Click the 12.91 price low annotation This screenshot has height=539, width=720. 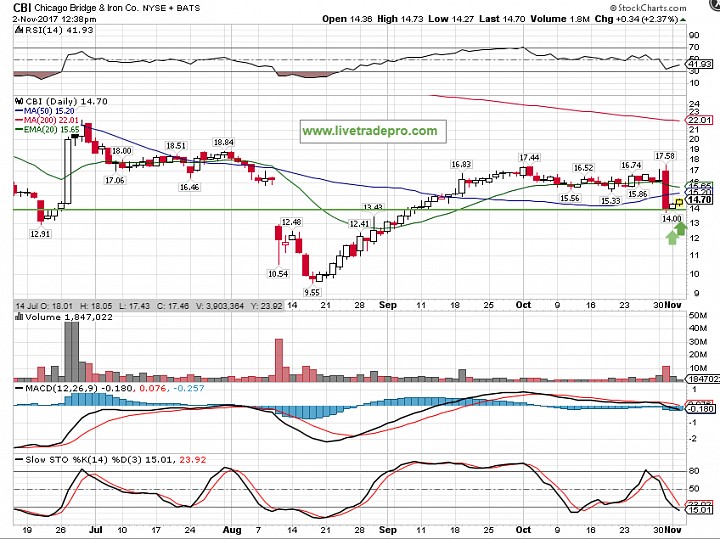tap(40, 234)
